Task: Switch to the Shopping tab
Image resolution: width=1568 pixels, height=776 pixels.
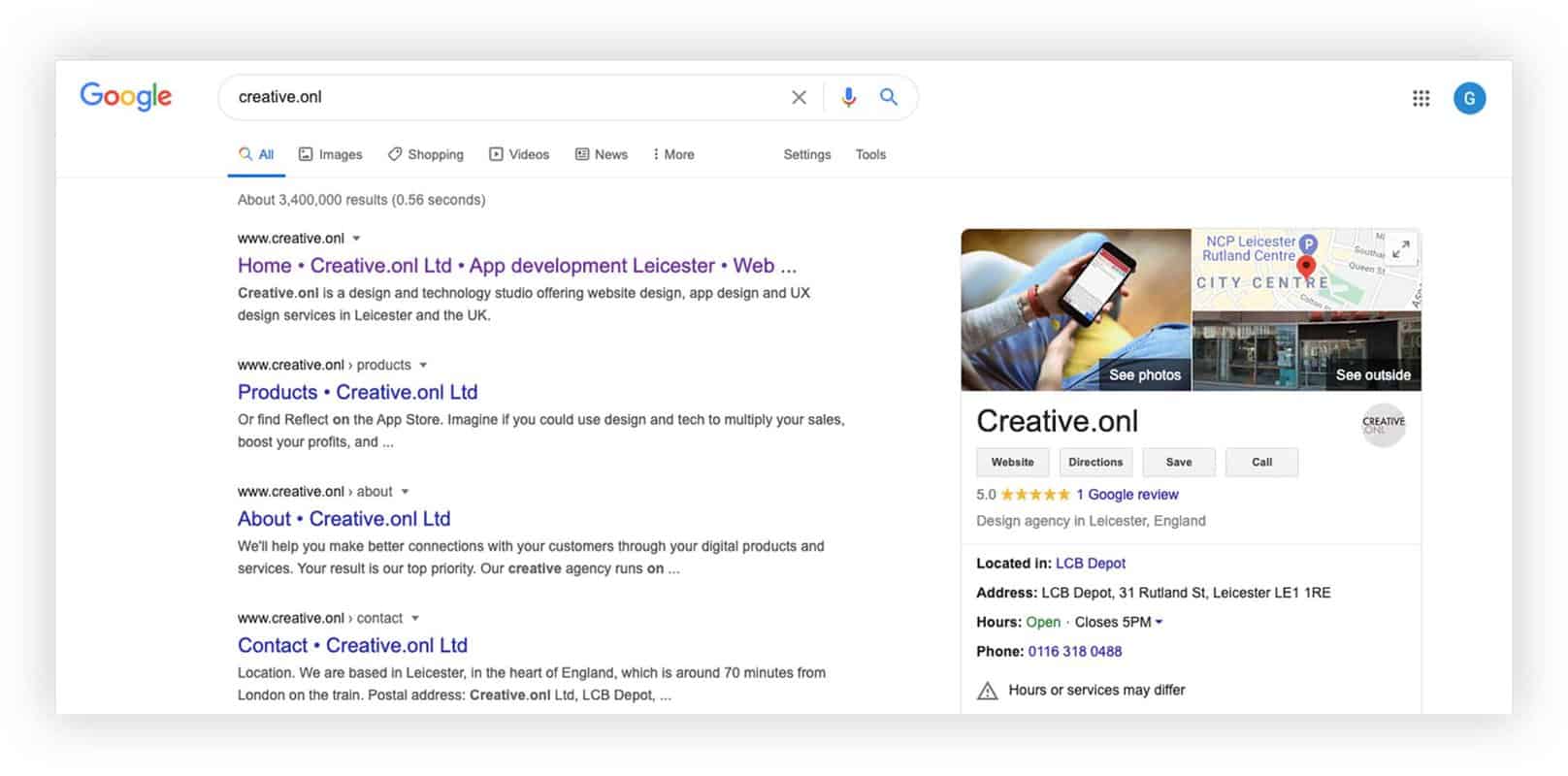Action: [425, 154]
